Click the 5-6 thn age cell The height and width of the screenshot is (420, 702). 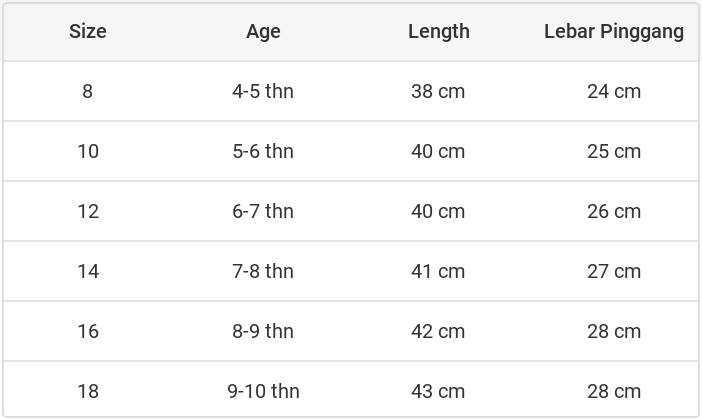[x=263, y=151]
